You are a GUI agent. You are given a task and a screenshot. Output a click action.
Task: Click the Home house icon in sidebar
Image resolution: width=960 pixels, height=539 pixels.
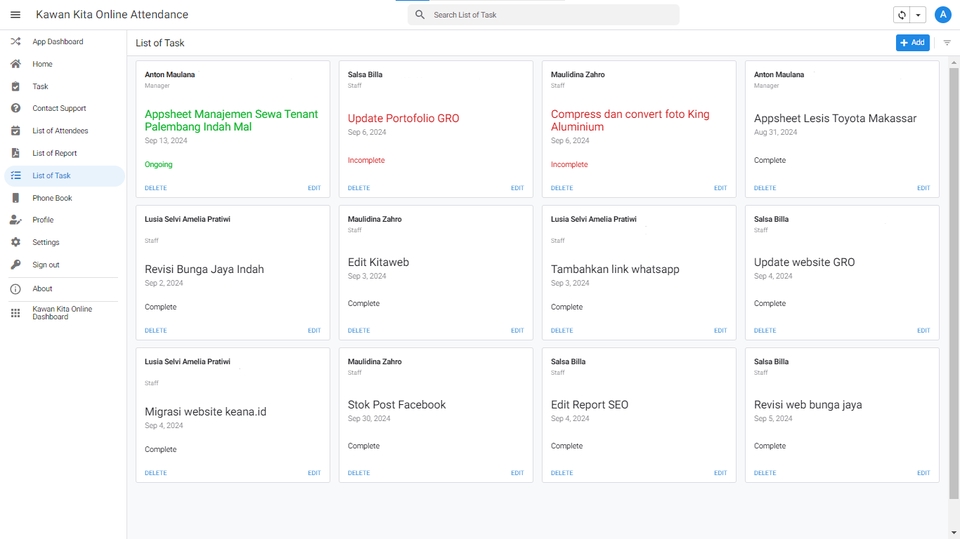15,64
